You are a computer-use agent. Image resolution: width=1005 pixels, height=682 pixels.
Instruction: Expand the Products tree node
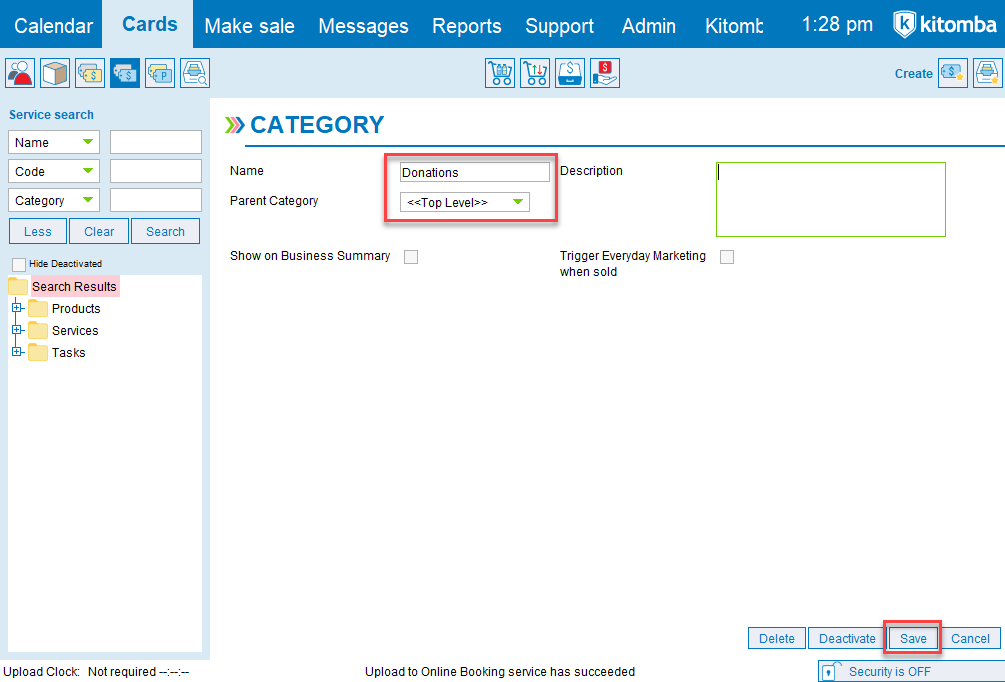pos(17,308)
